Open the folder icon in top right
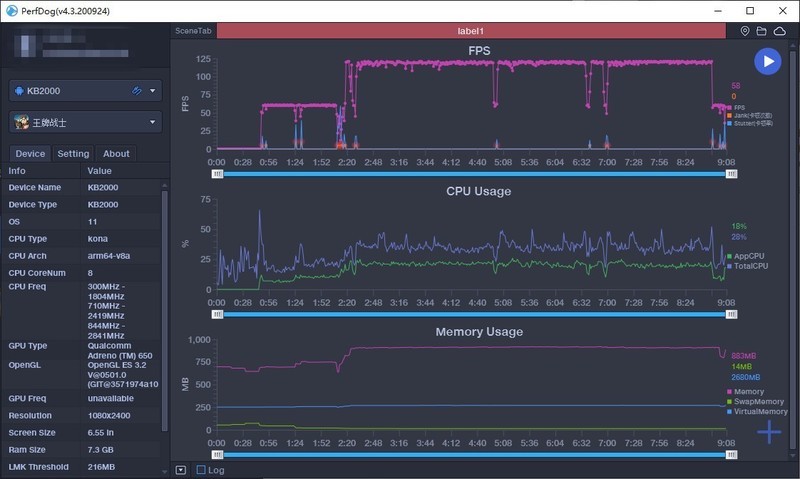The width and height of the screenshot is (800, 479). pos(762,32)
